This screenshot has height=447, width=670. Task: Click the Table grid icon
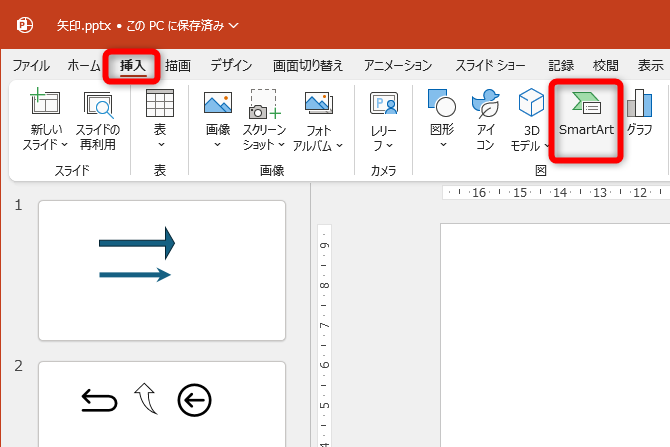160,103
